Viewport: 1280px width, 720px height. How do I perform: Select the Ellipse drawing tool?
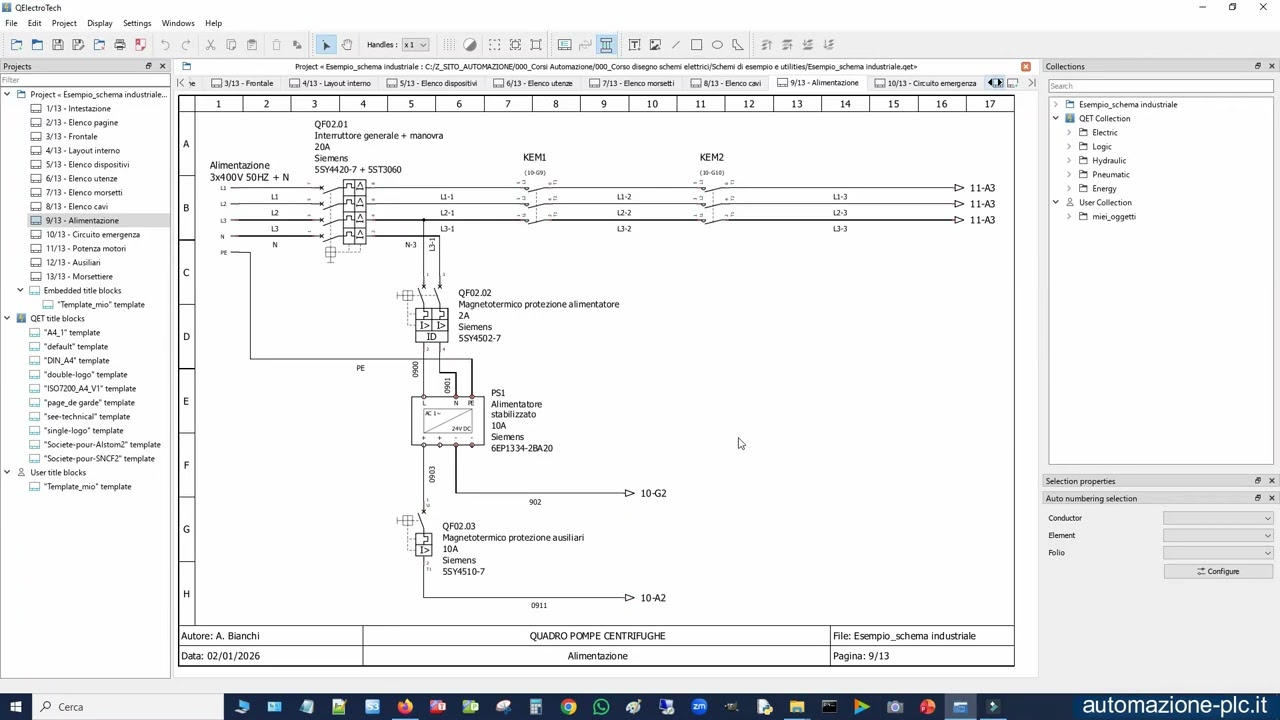[x=717, y=44]
